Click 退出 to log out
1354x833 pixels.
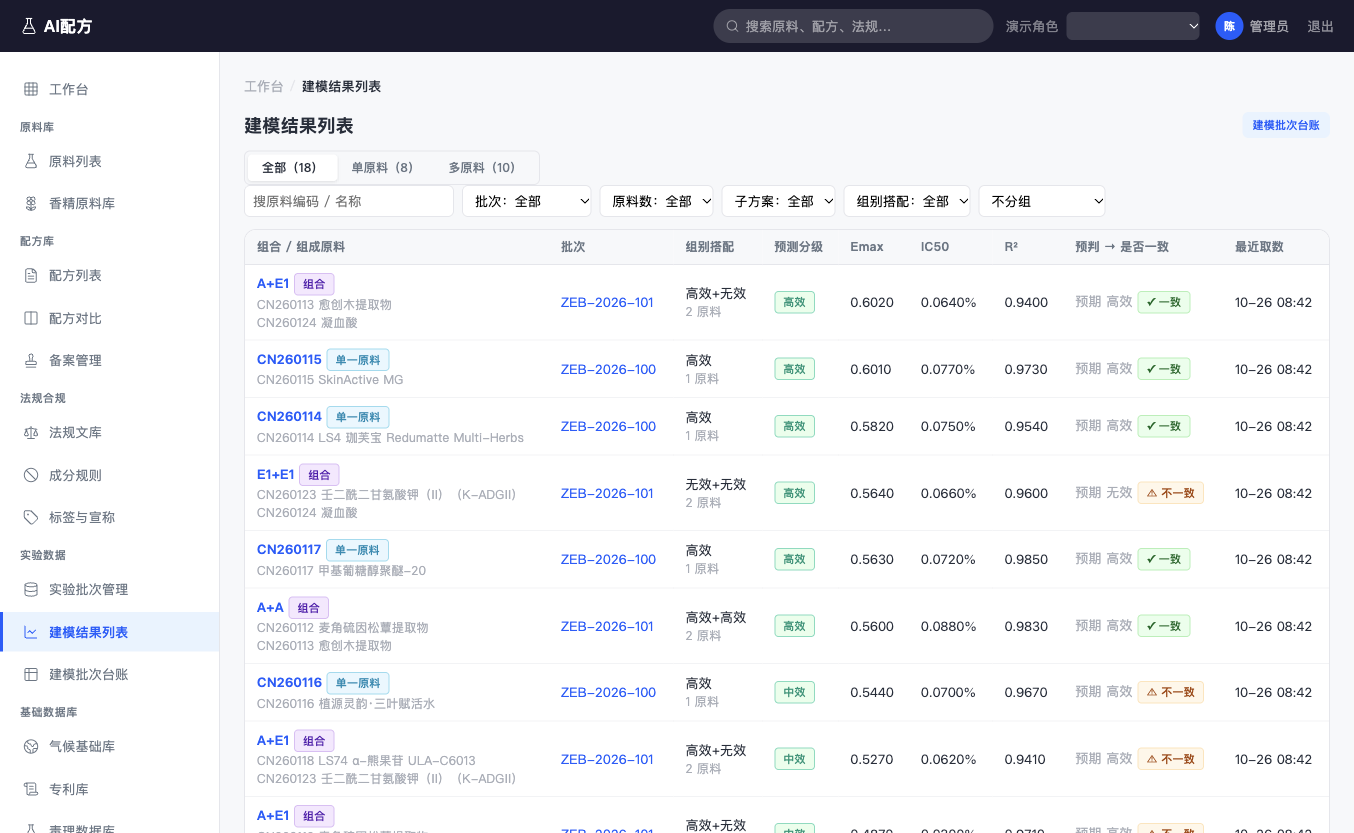1320,26
